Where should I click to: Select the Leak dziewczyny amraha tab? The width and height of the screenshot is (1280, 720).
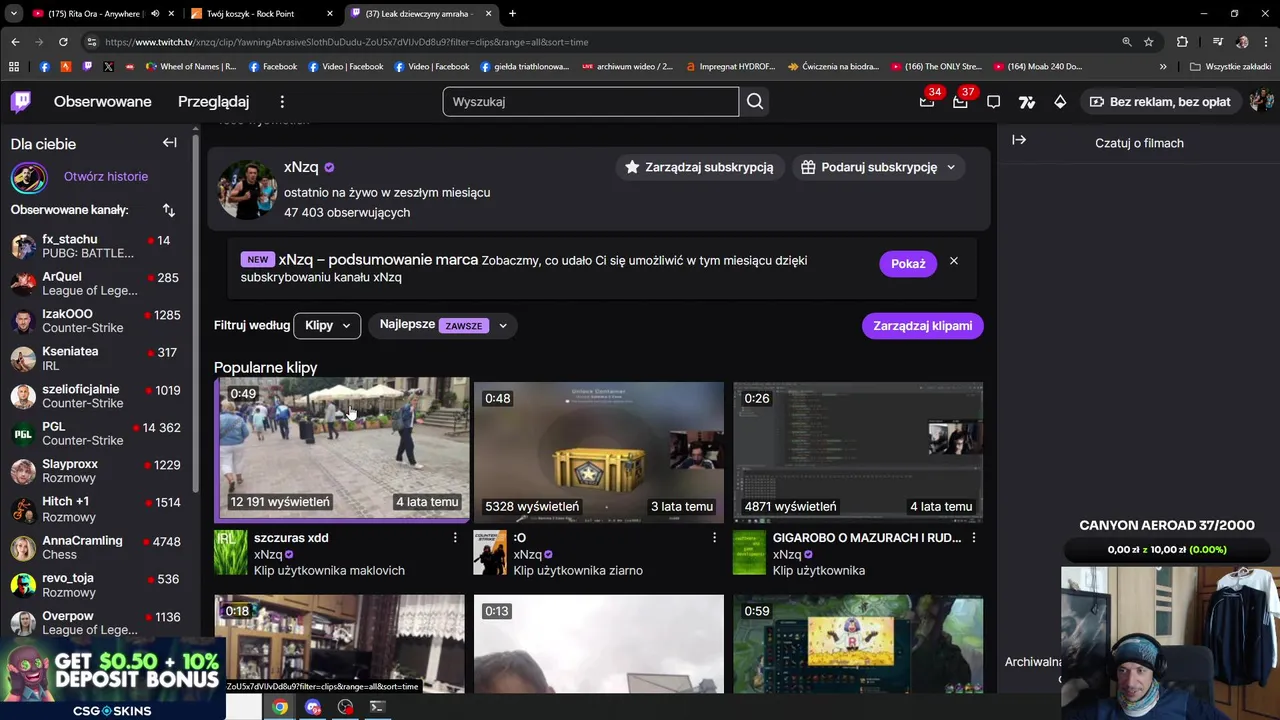coord(420,14)
